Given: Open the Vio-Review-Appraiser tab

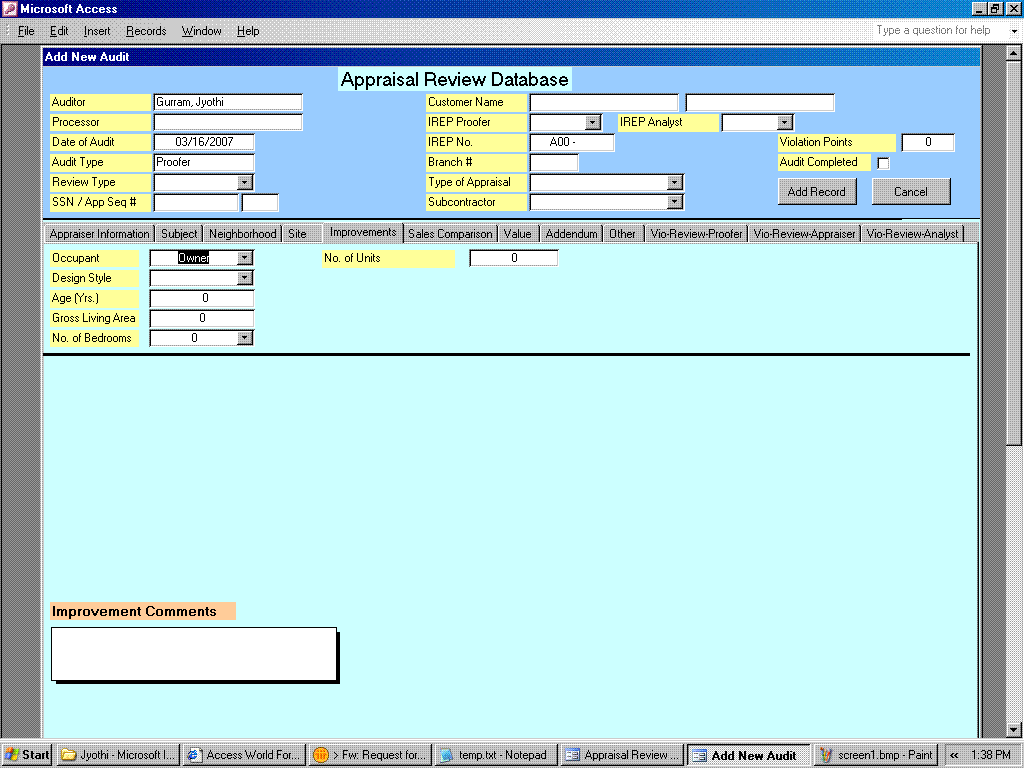Looking at the screenshot, I should (804, 234).
